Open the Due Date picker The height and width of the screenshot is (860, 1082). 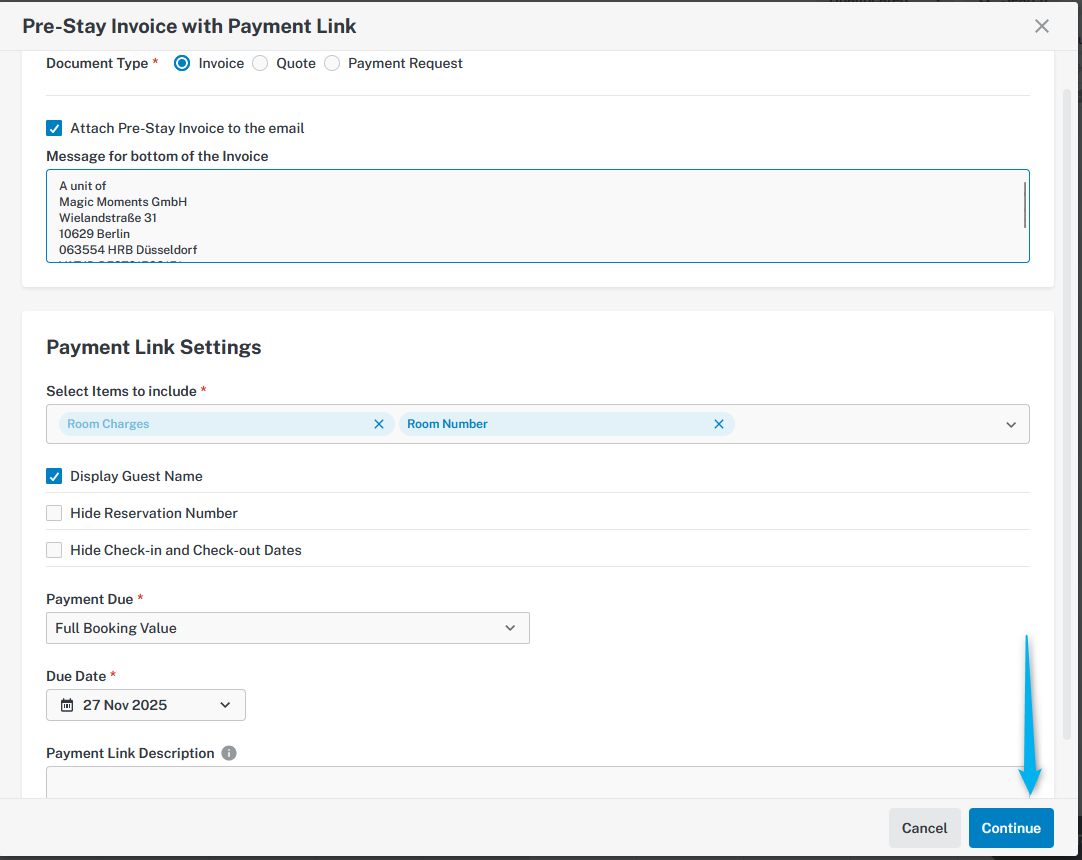pos(146,705)
